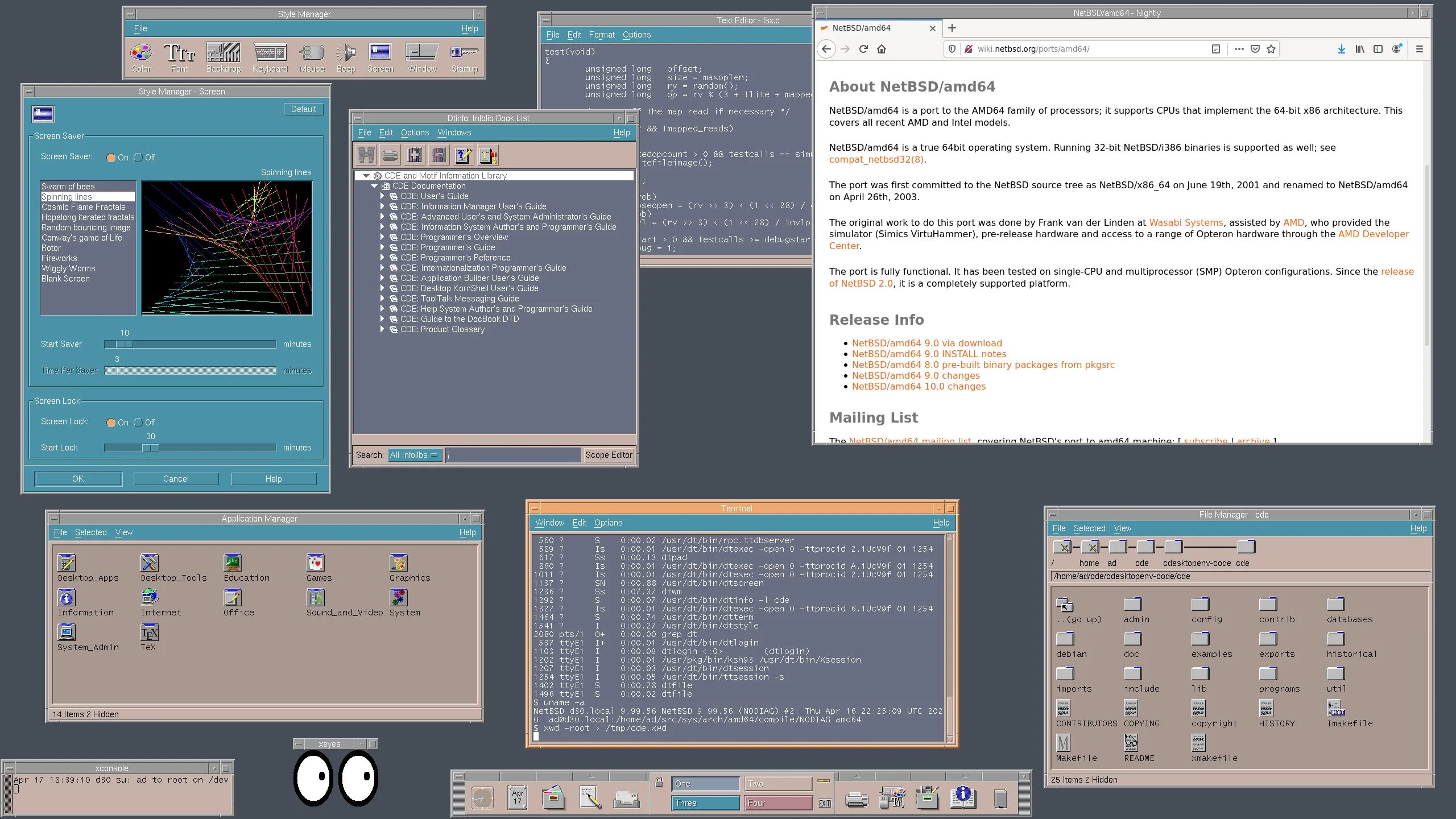Click the clock icon on front panel
1456x819 pixels.
[x=482, y=798]
